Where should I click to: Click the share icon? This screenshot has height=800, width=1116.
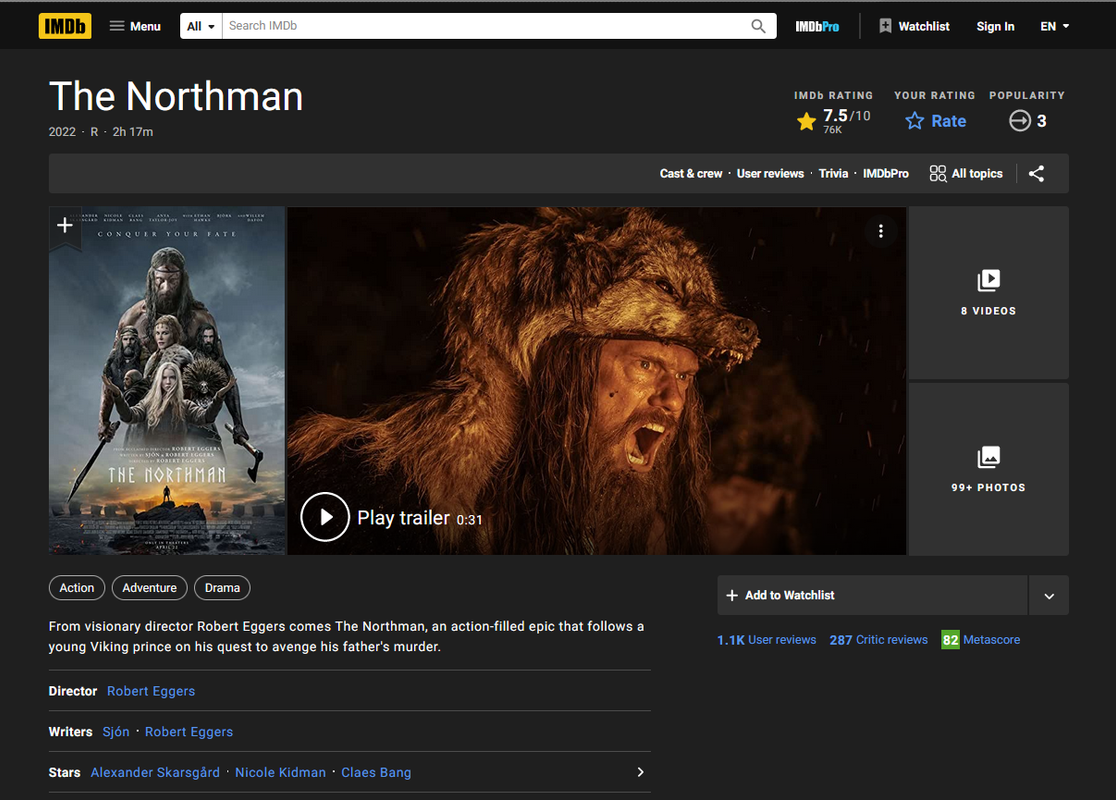(x=1036, y=174)
